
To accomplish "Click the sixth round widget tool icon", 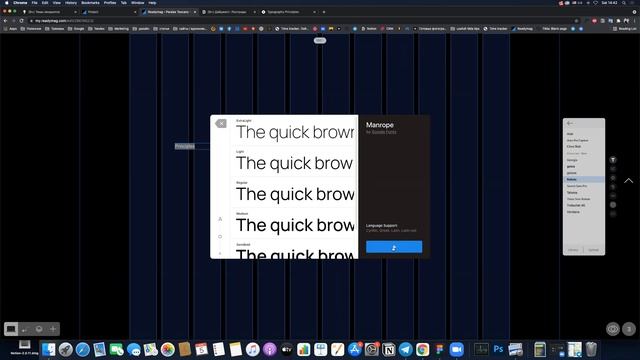I will coord(613,204).
